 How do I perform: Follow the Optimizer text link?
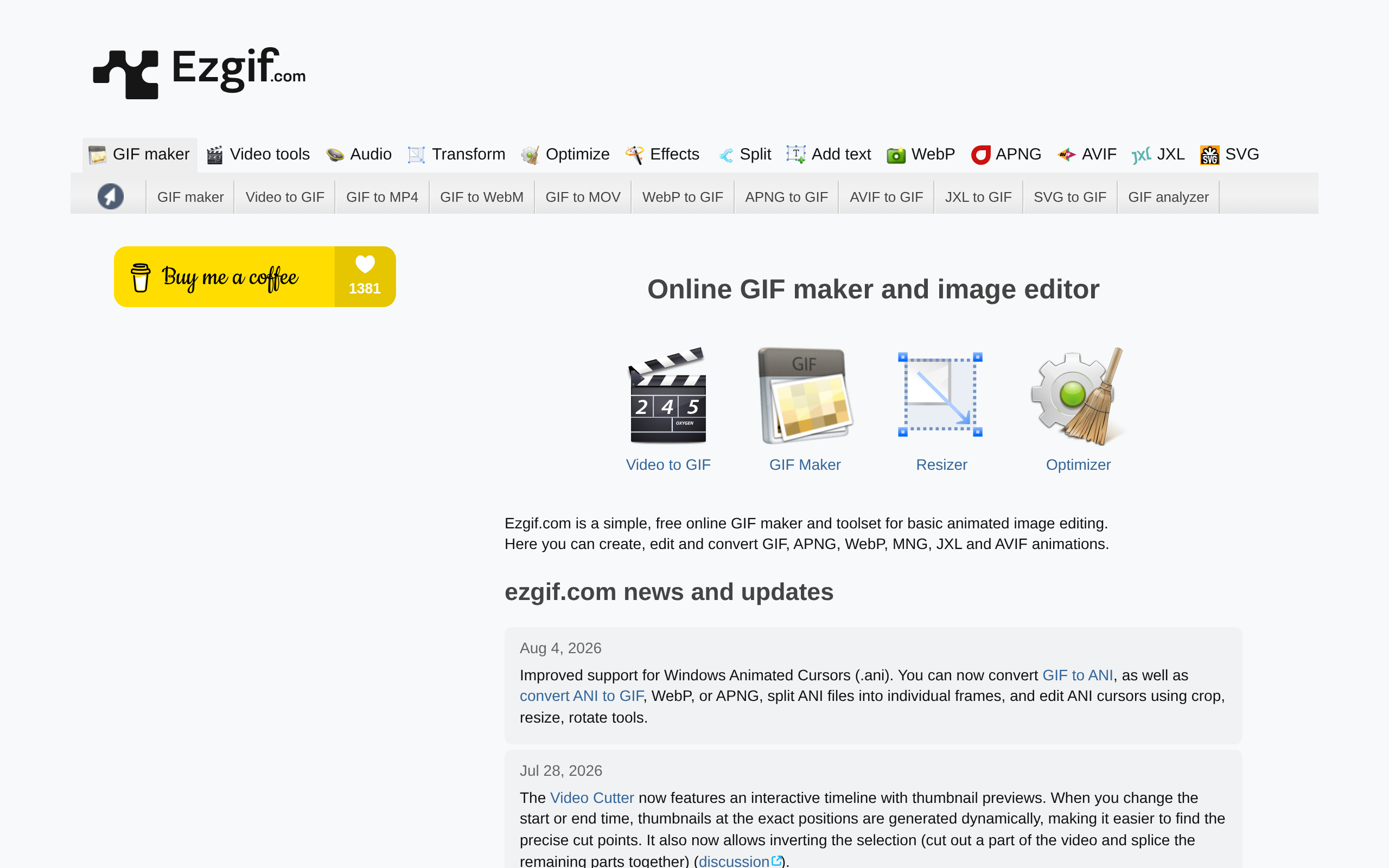click(1078, 464)
